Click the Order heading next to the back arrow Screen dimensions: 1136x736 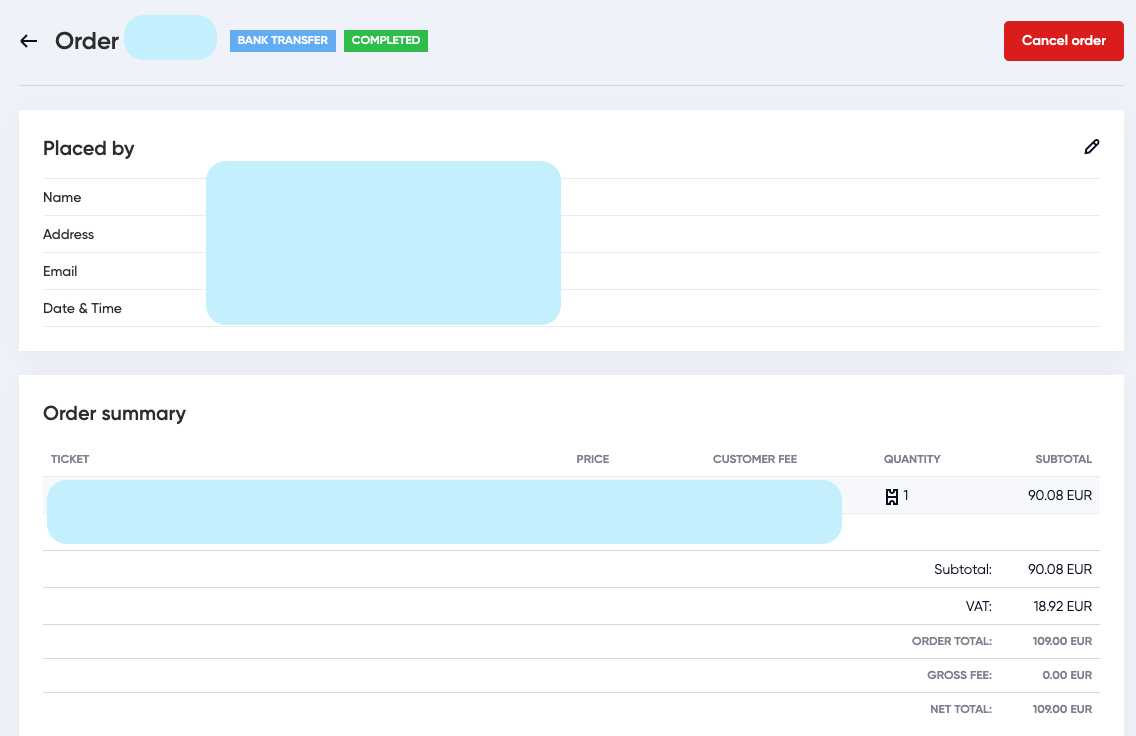pos(86,41)
